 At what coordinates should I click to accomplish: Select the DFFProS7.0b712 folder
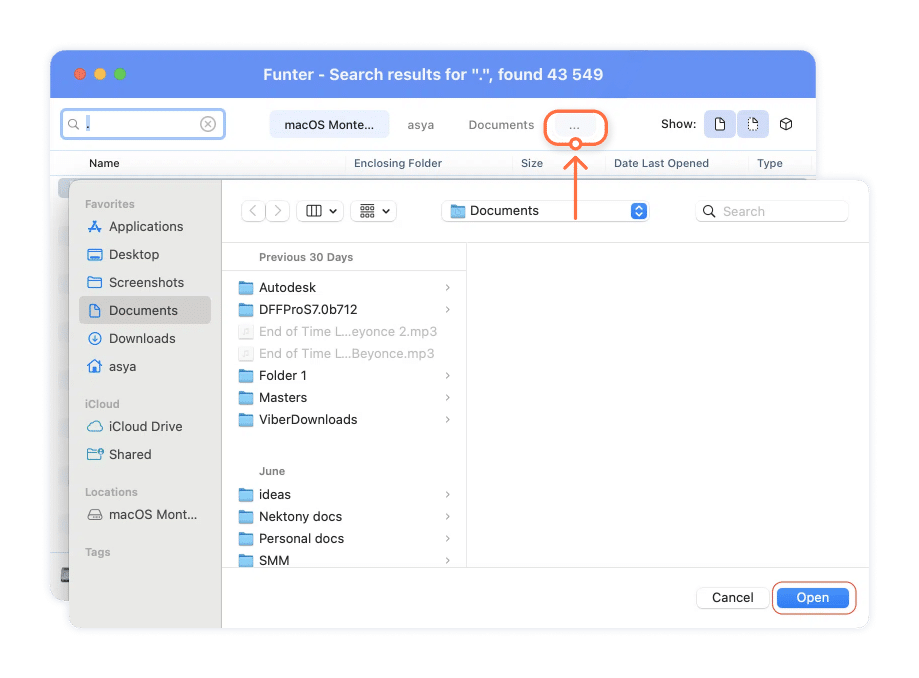345,309
